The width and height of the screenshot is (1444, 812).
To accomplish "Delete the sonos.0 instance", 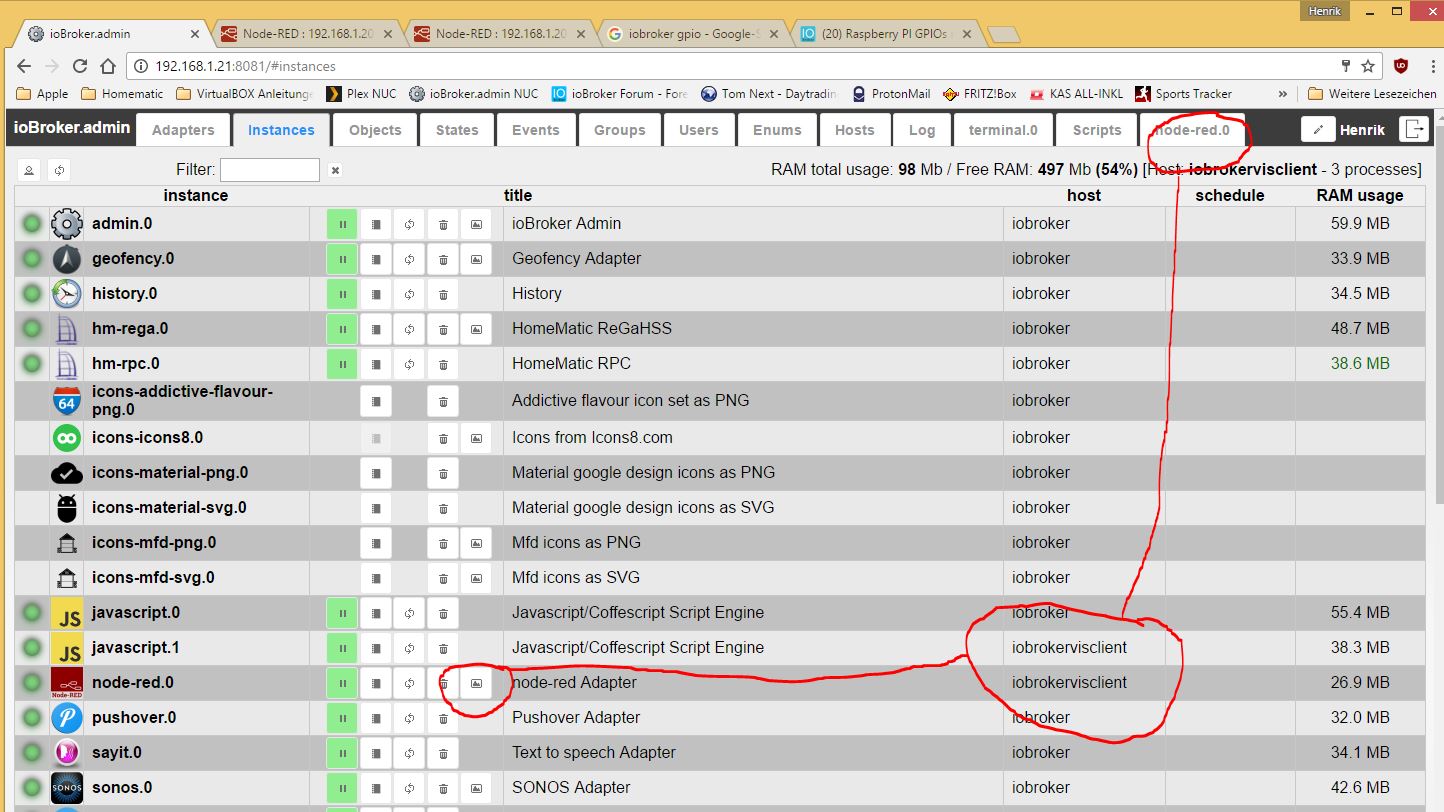I will click(x=443, y=788).
